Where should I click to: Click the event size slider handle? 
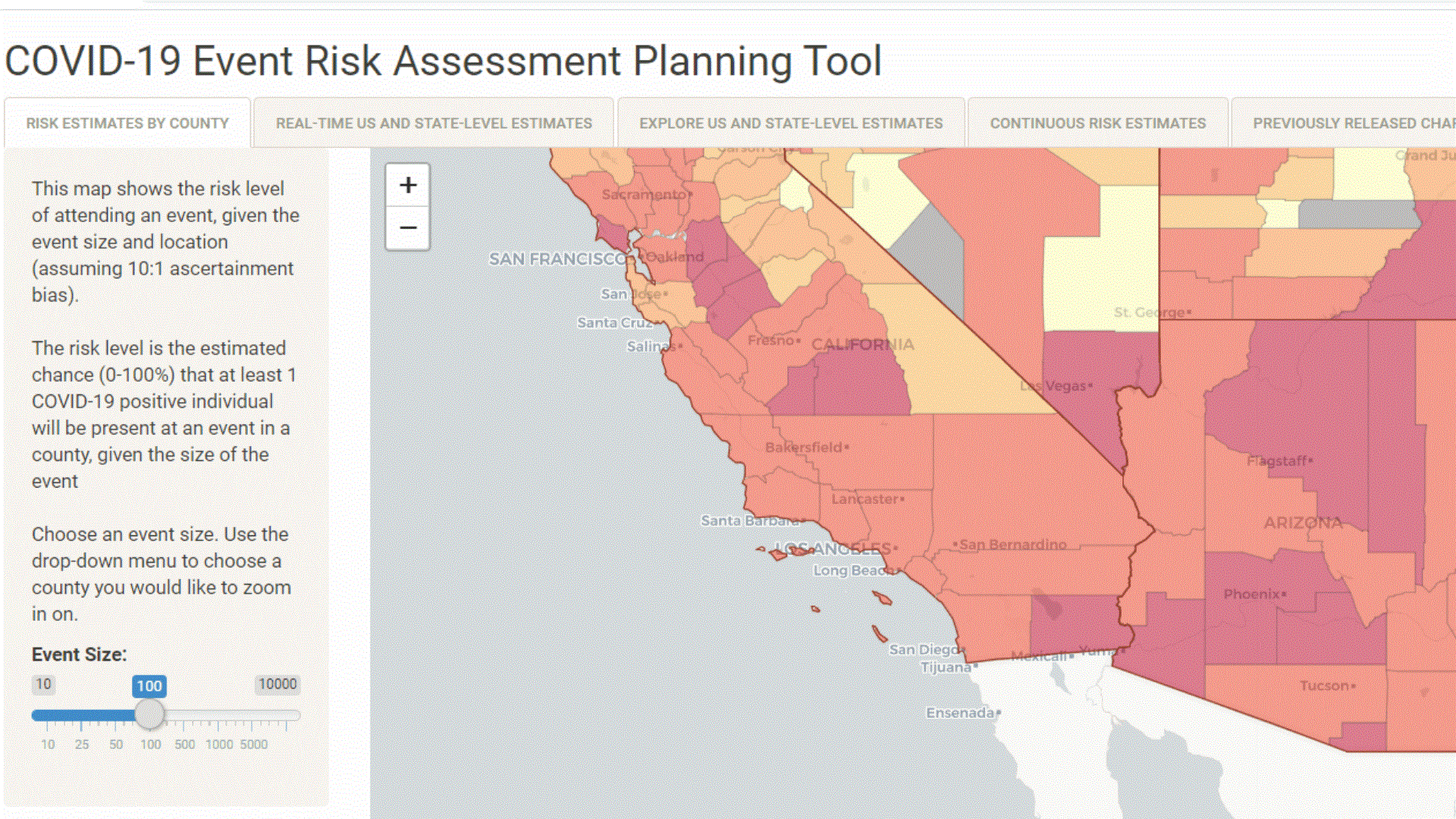tap(149, 714)
